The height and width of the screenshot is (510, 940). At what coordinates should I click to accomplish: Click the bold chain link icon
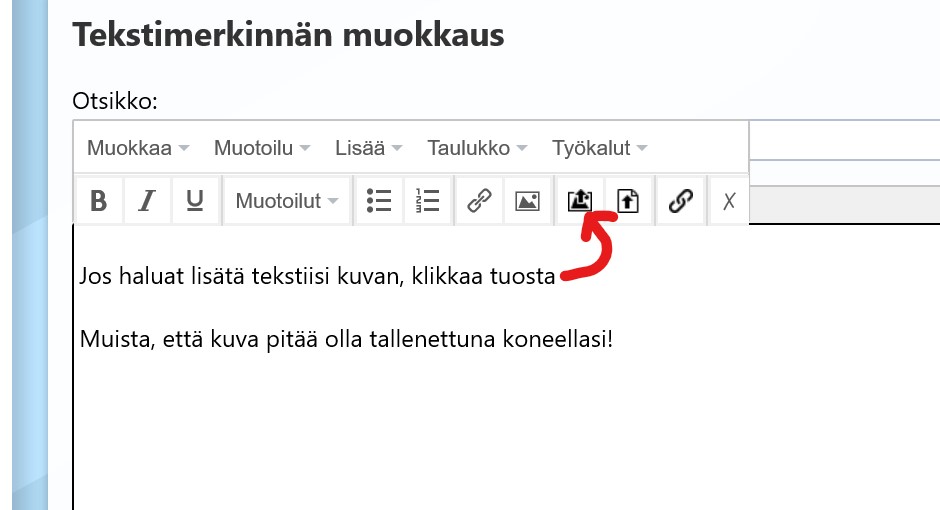coord(680,201)
